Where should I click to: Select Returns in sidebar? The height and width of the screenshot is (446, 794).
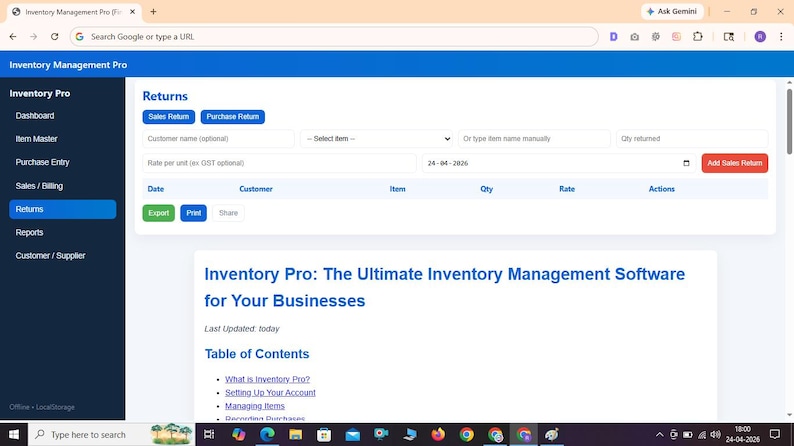click(62, 209)
